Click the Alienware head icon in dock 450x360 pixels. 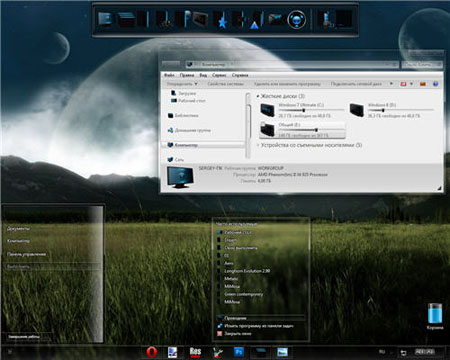click(x=296, y=20)
